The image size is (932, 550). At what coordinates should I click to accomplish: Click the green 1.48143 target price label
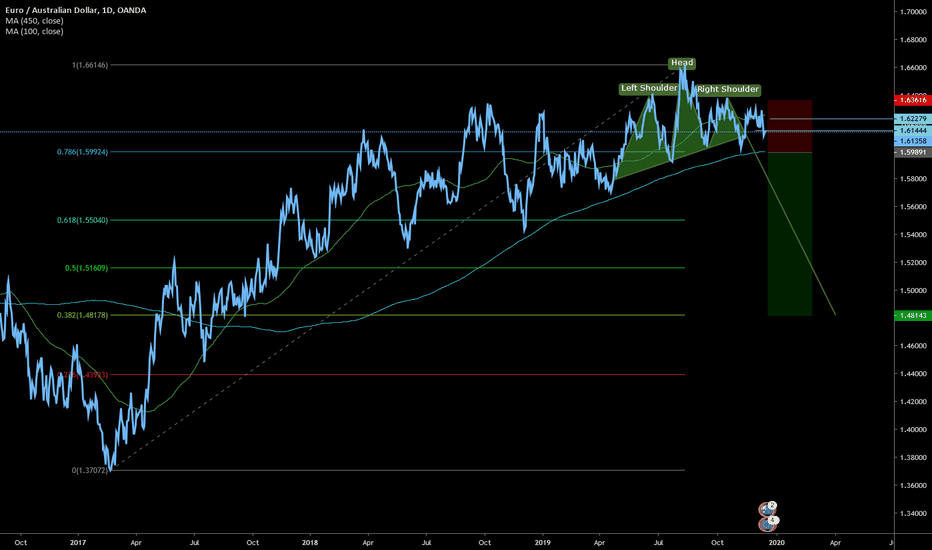coord(911,315)
